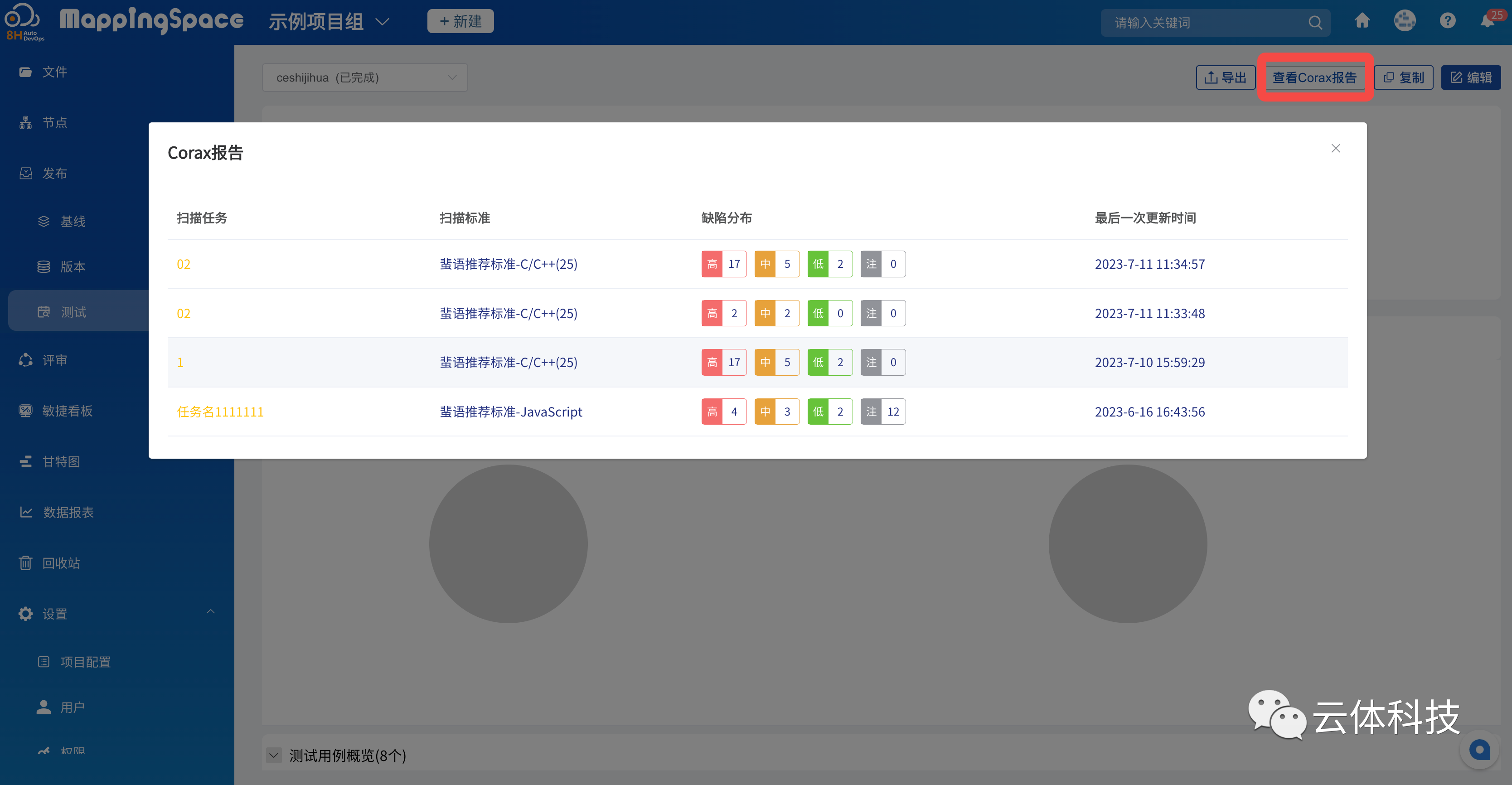1512x785 pixels.
Task: Click the 编辑 edit button
Action: [1471, 78]
